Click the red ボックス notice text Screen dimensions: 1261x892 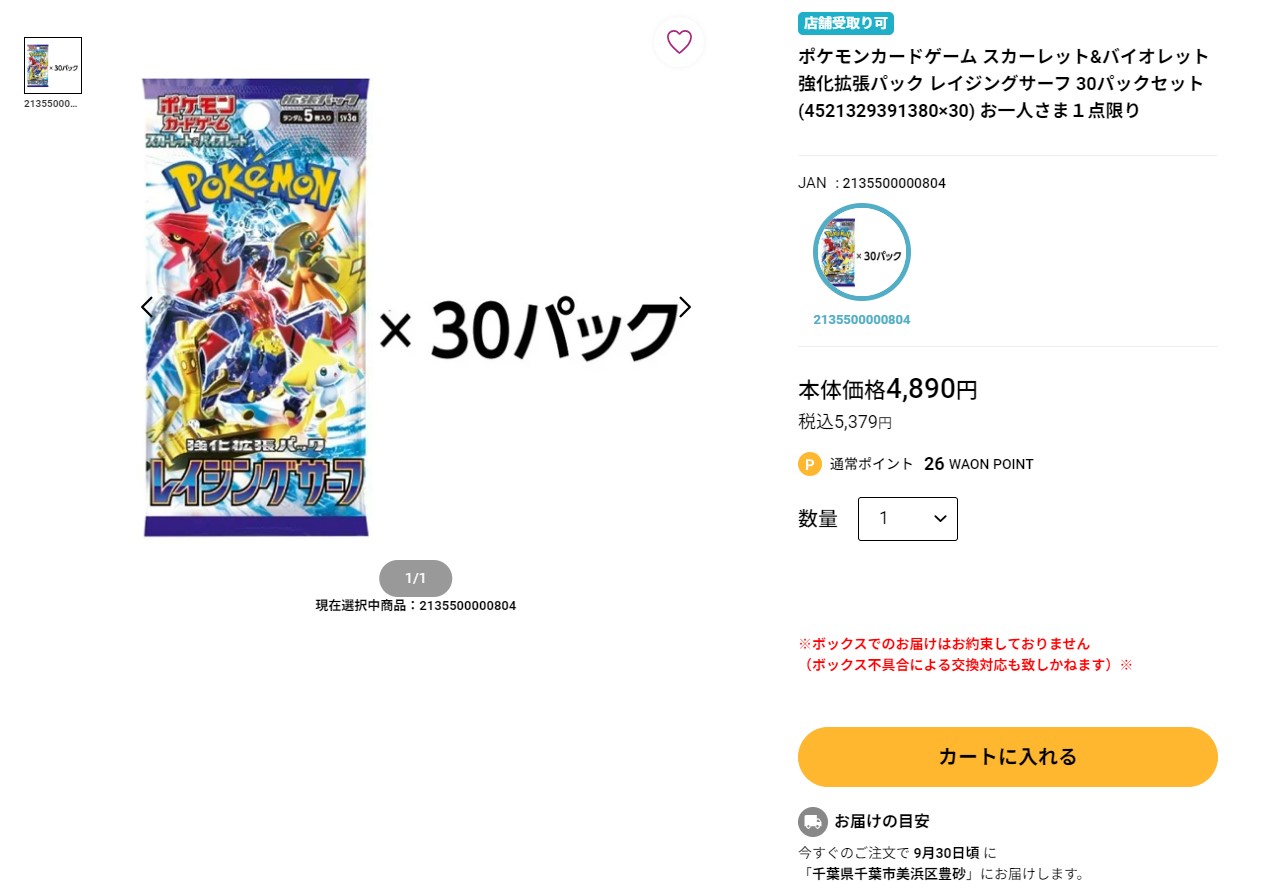(x=965, y=654)
